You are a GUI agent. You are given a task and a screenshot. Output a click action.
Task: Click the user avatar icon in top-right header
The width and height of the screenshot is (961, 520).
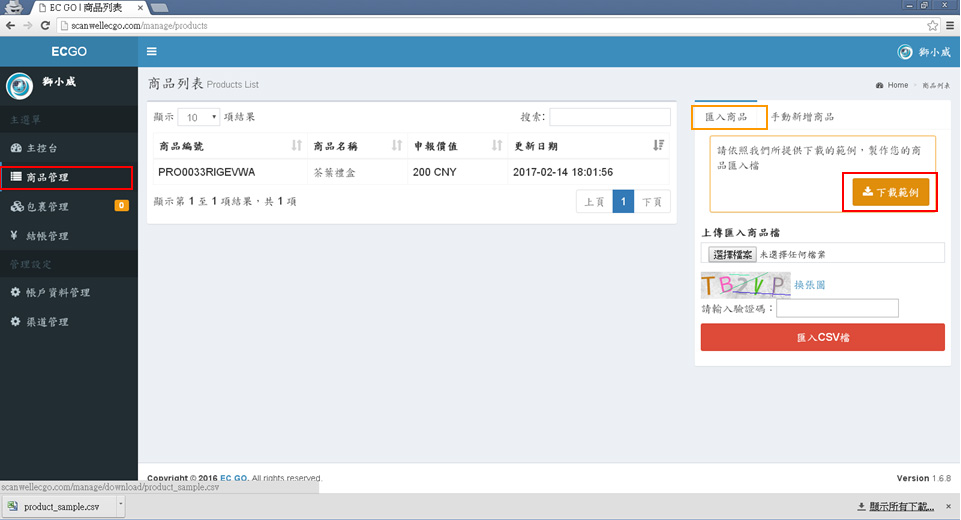point(905,53)
